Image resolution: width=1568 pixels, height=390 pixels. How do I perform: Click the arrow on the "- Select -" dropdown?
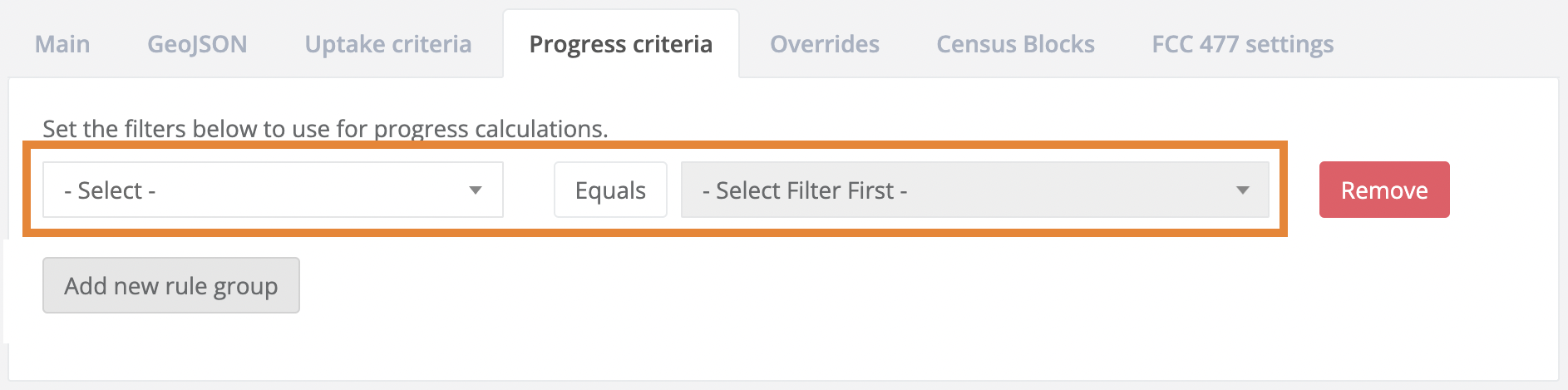[x=476, y=190]
